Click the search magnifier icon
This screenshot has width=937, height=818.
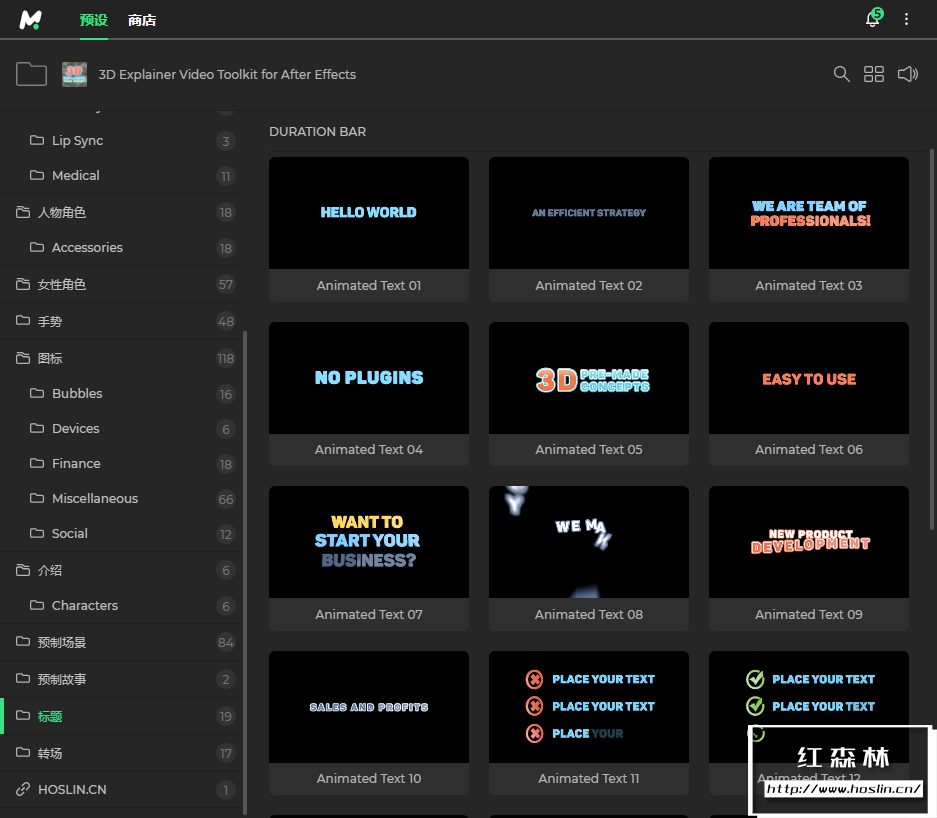pos(842,74)
